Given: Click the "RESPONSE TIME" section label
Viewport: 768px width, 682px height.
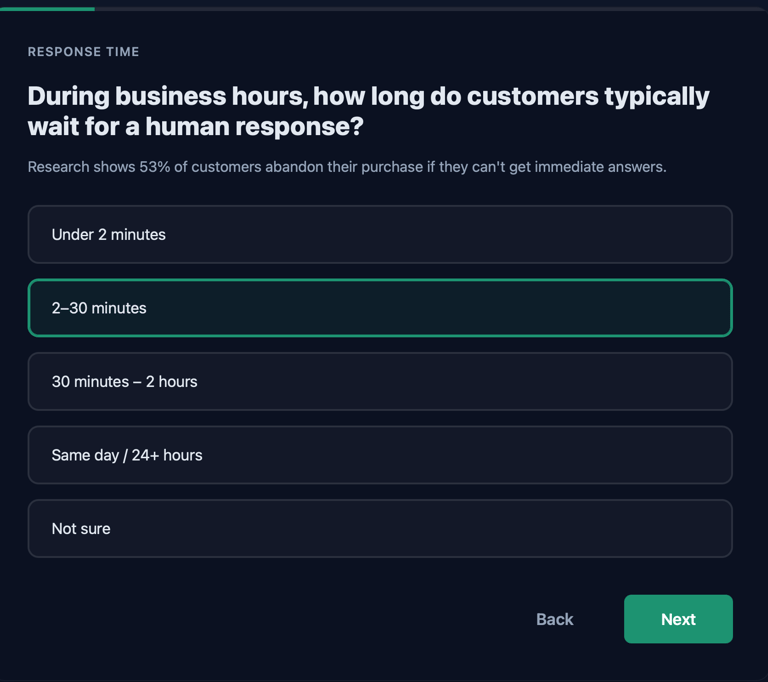Looking at the screenshot, I should 83,52.
